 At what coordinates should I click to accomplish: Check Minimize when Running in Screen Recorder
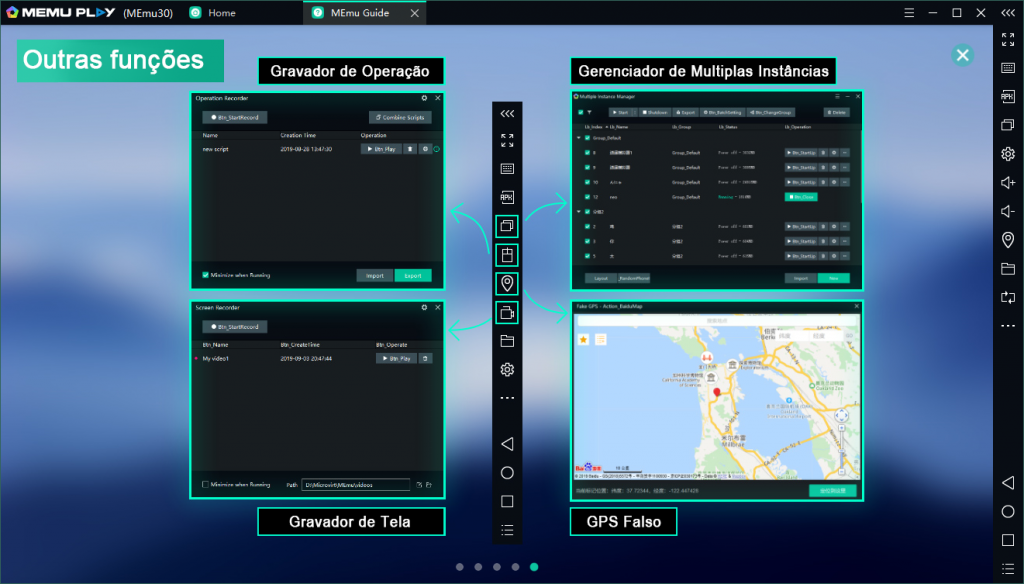205,484
